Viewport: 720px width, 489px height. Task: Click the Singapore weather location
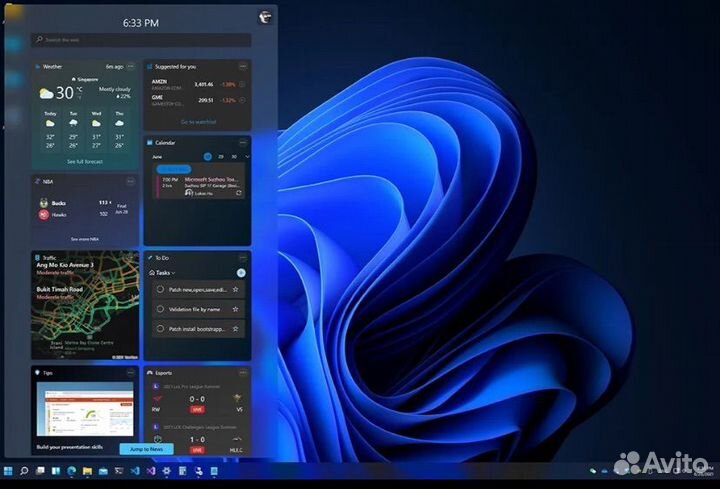coord(84,79)
